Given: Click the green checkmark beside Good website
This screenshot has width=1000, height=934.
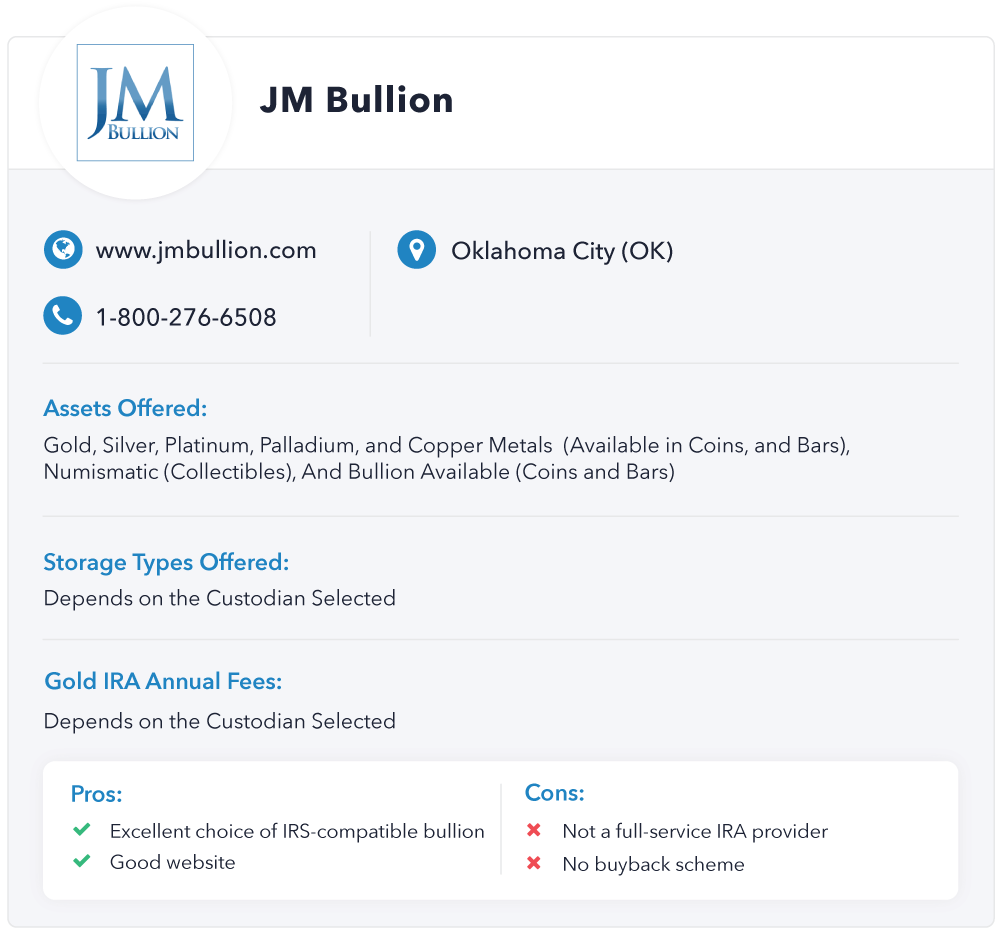Looking at the screenshot, I should point(82,861).
